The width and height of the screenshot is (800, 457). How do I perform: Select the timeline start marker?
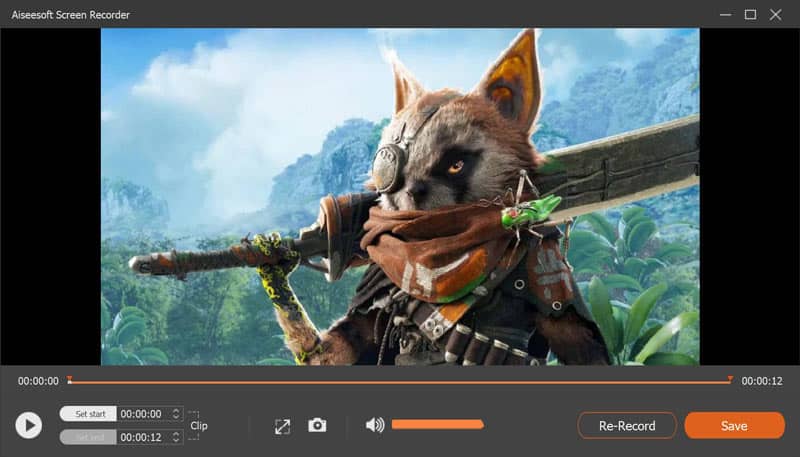(69, 379)
